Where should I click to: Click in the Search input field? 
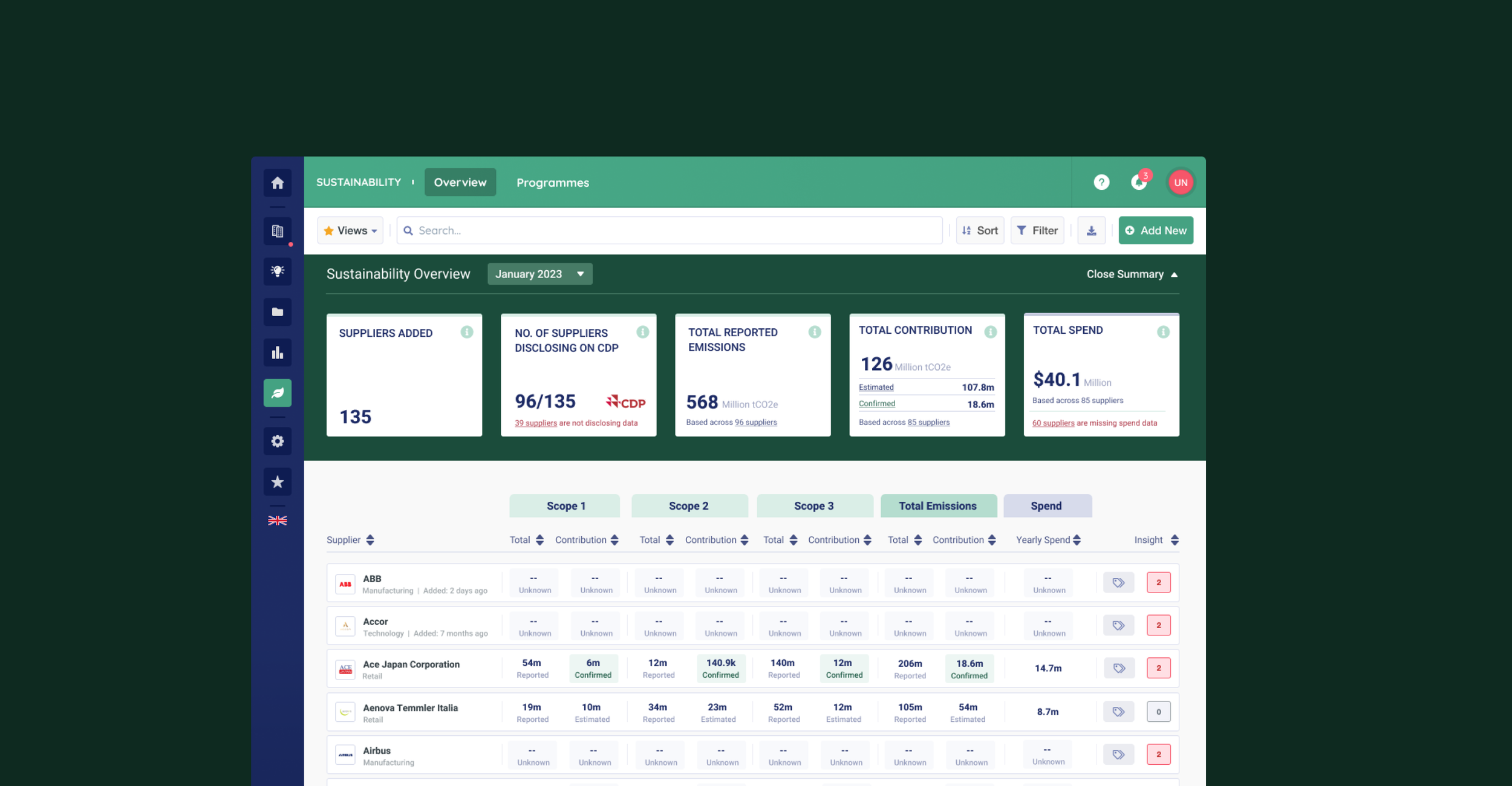pos(671,230)
